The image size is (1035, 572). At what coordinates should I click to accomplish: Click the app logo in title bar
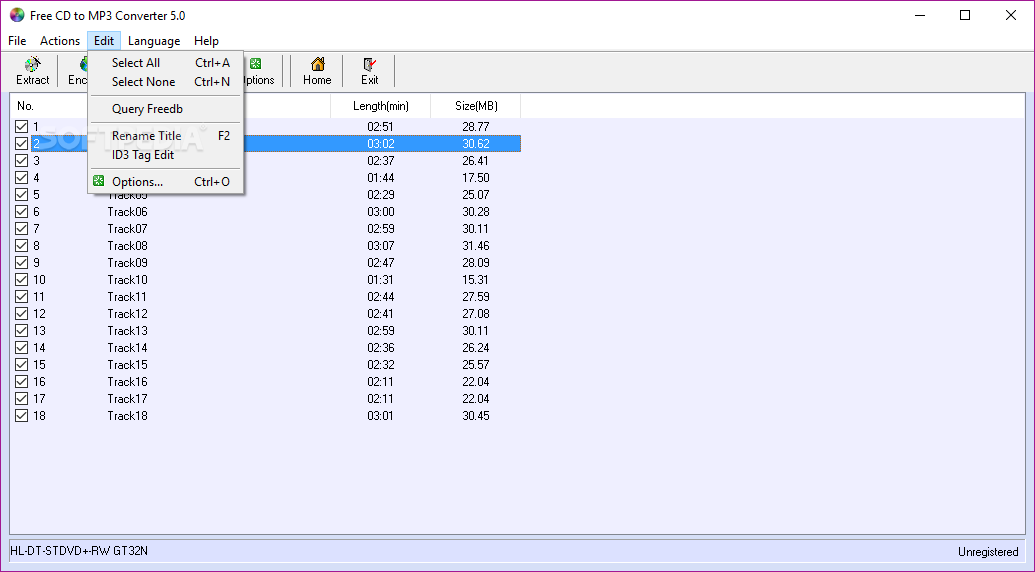point(17,15)
